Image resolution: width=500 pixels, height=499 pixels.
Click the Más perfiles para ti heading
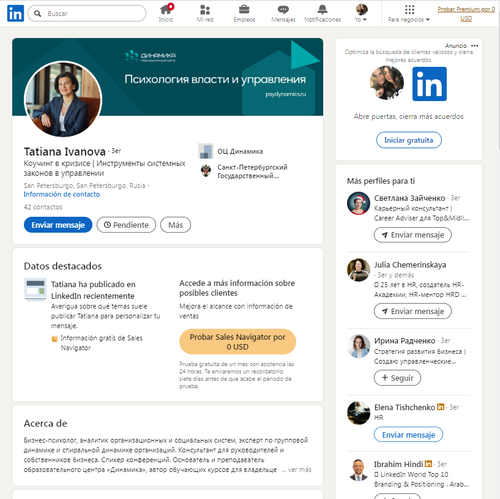[381, 181]
